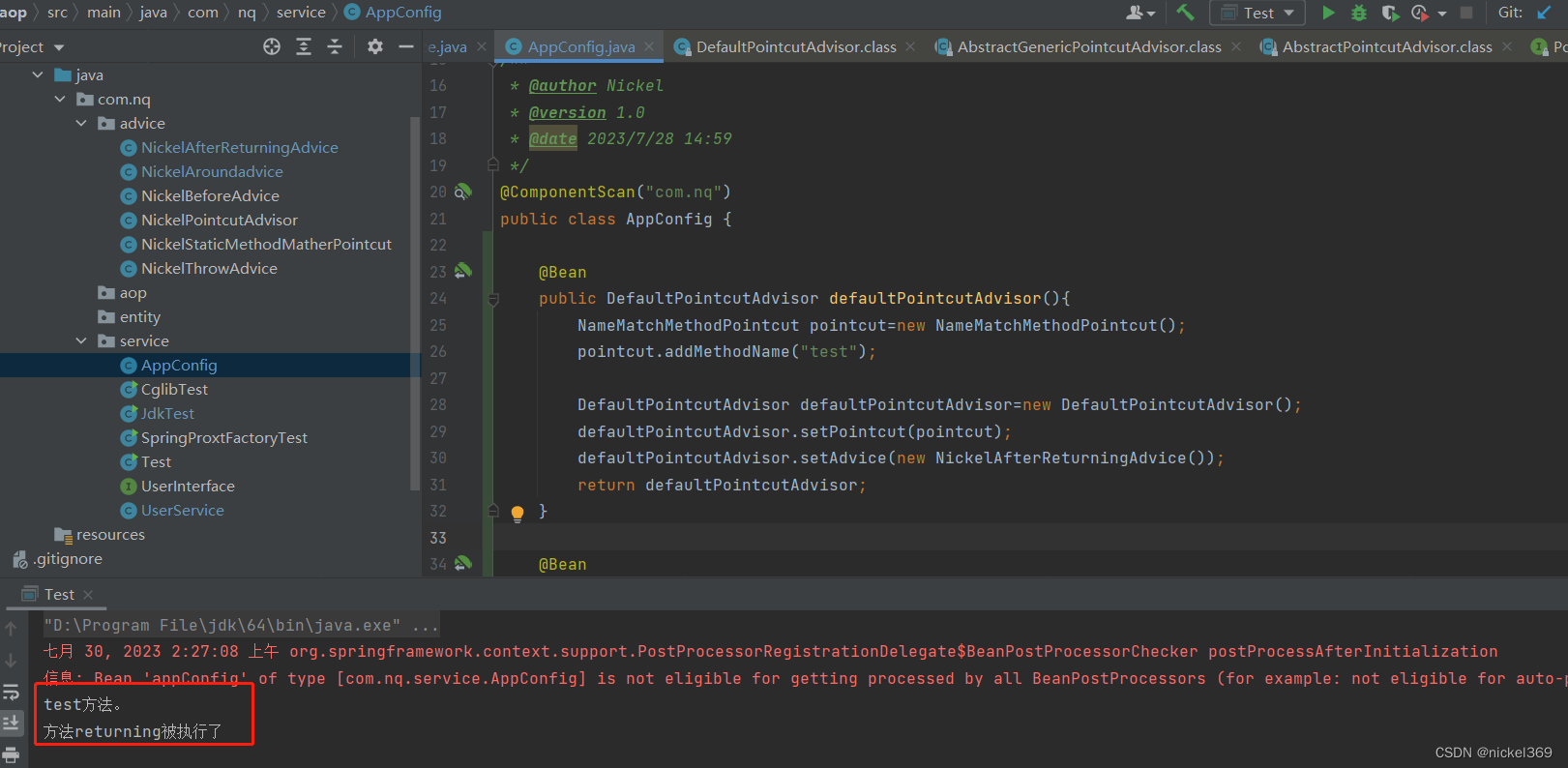The width and height of the screenshot is (1568, 768).
Task: Click the scroll-to-end console icon
Action: point(11,722)
